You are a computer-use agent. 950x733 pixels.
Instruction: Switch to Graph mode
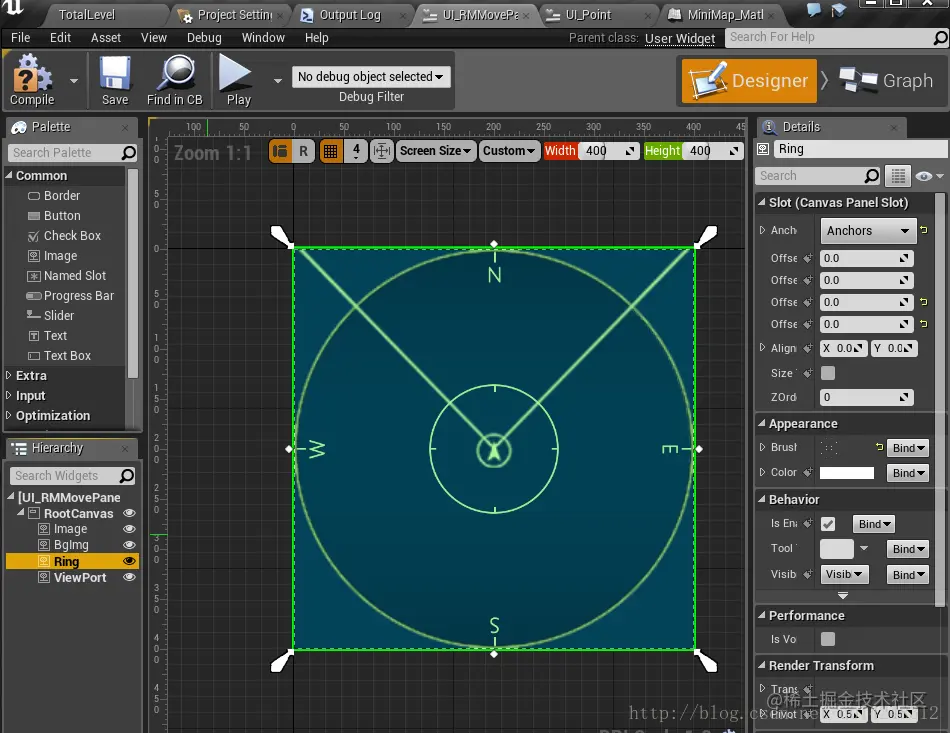[886, 81]
